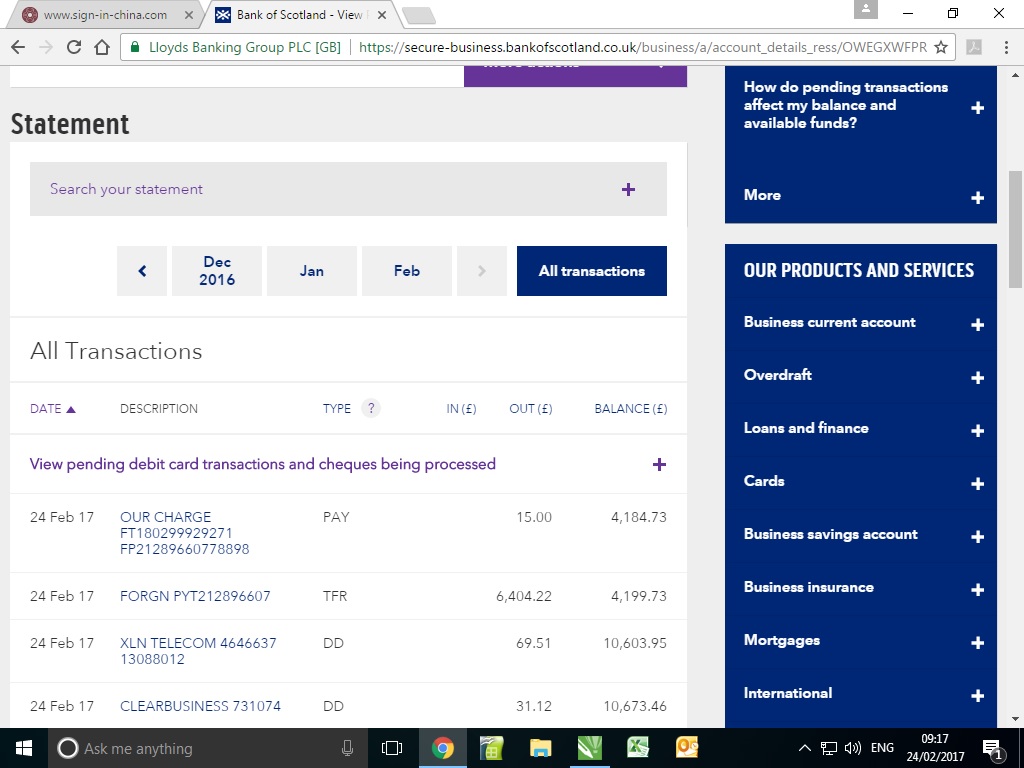This screenshot has height=768, width=1024.
Task: Click the DD type for XLN TELECOM
Action: tap(333, 643)
